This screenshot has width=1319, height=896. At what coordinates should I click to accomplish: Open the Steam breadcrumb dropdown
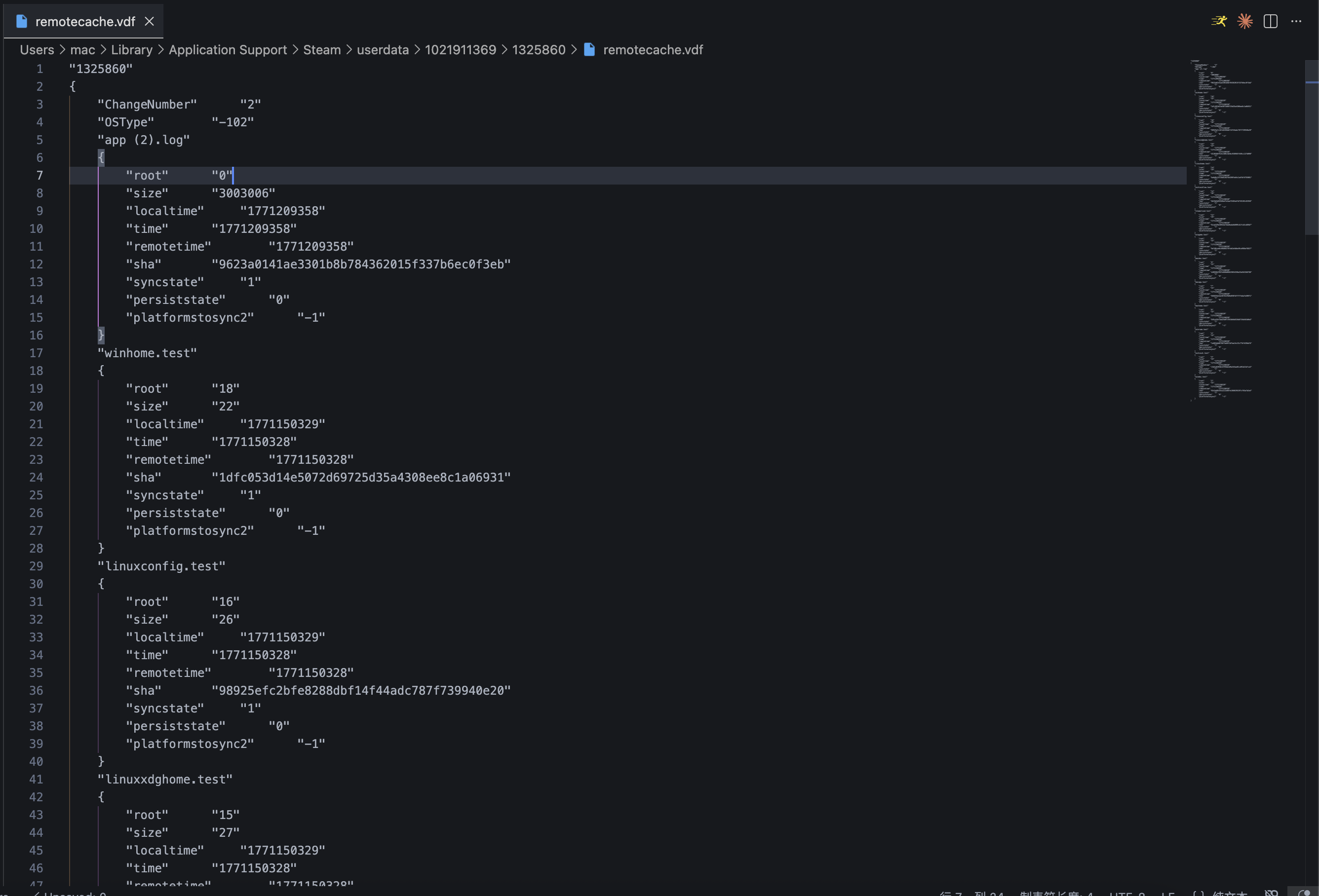click(x=321, y=49)
